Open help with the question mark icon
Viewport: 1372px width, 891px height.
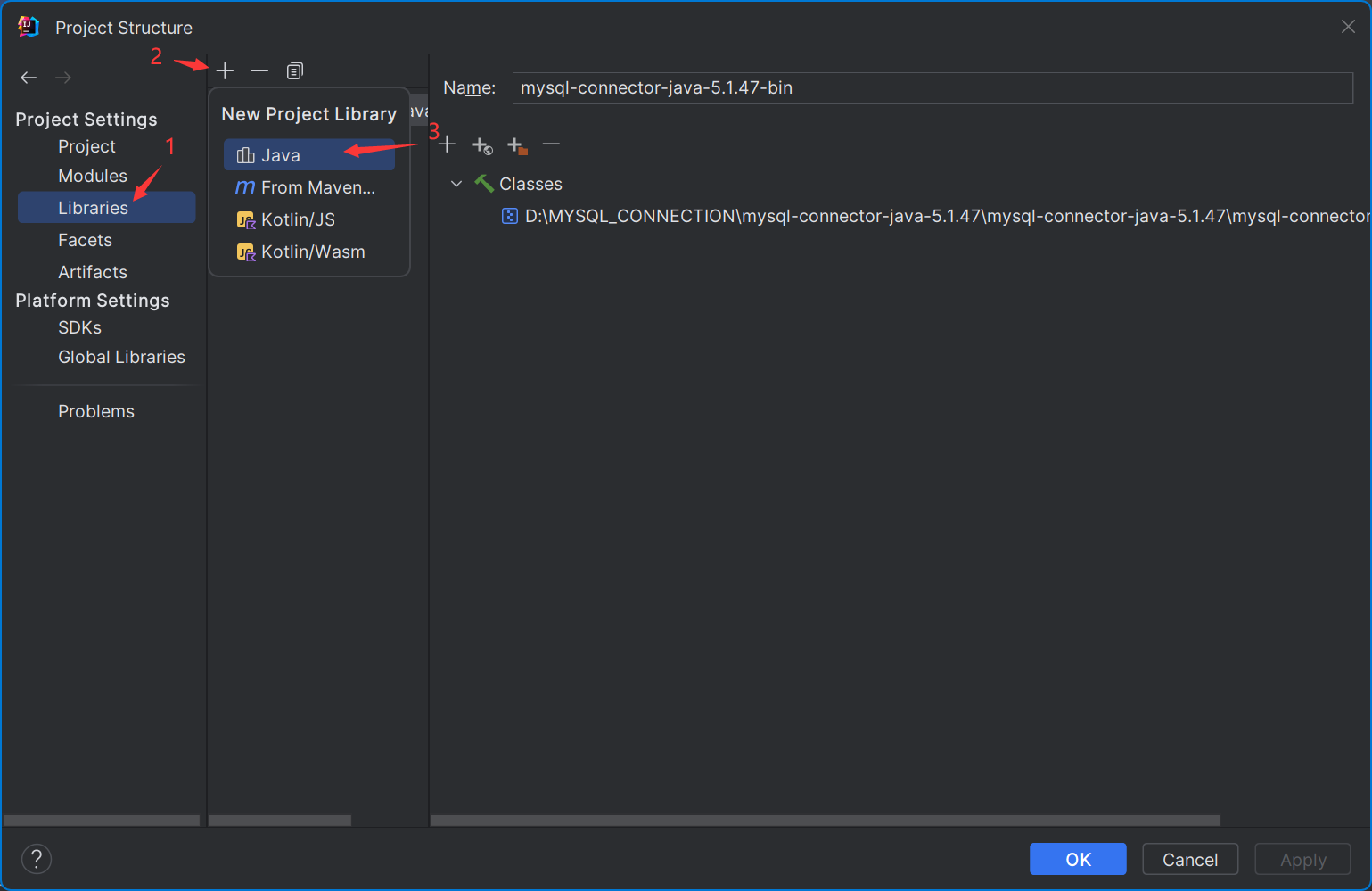pyautogui.click(x=37, y=859)
